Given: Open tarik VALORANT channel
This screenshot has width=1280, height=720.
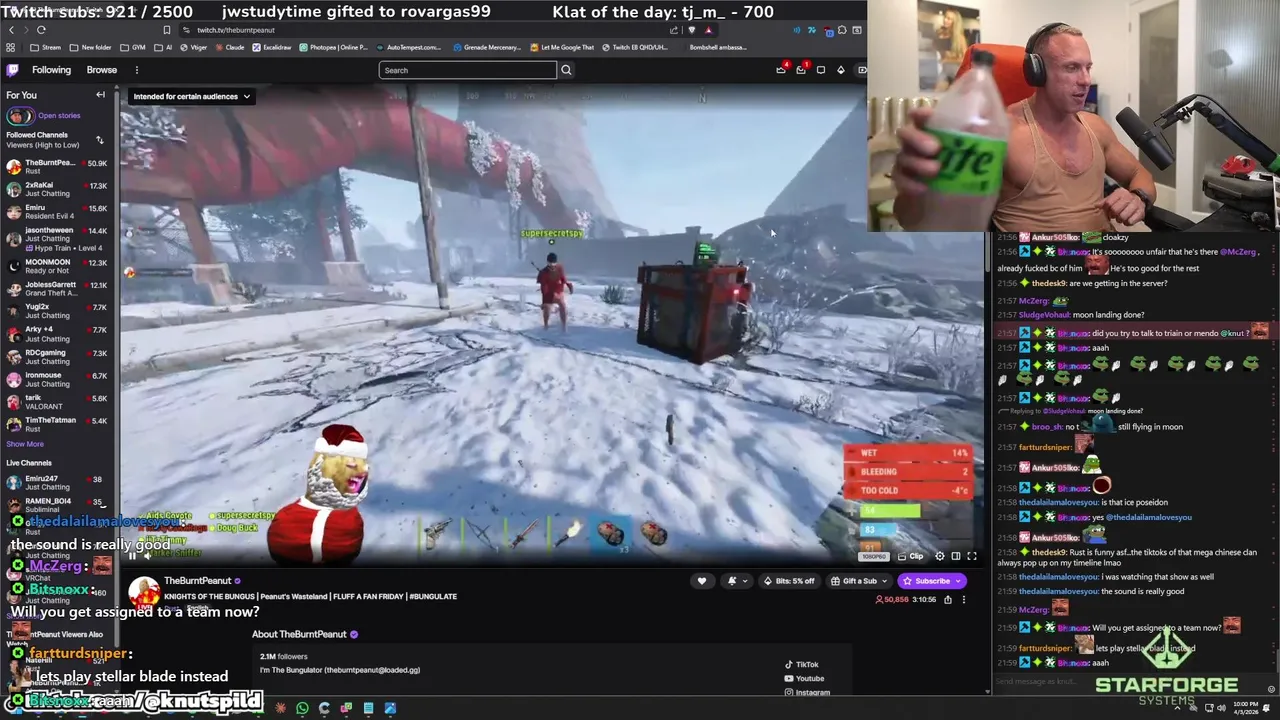Looking at the screenshot, I should 57,402.
